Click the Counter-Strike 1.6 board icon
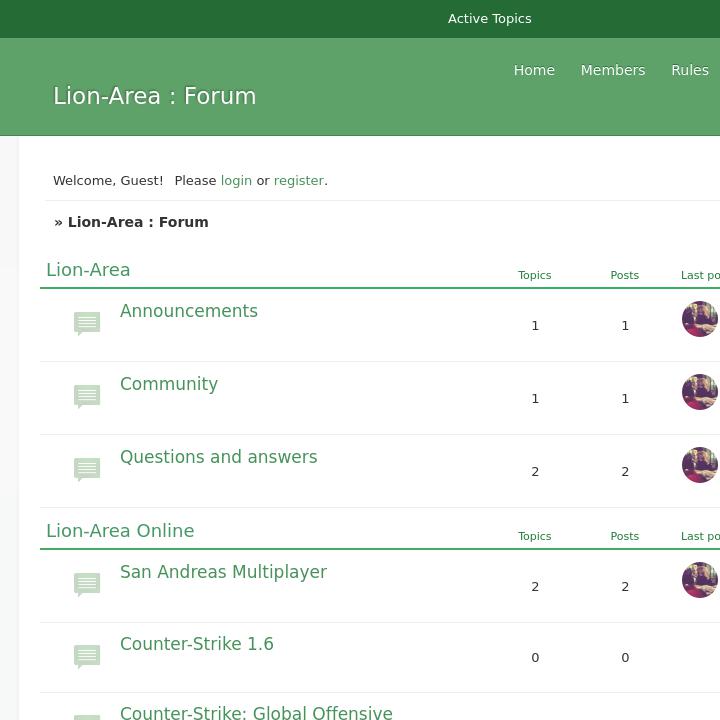720x720 pixels. click(87, 656)
